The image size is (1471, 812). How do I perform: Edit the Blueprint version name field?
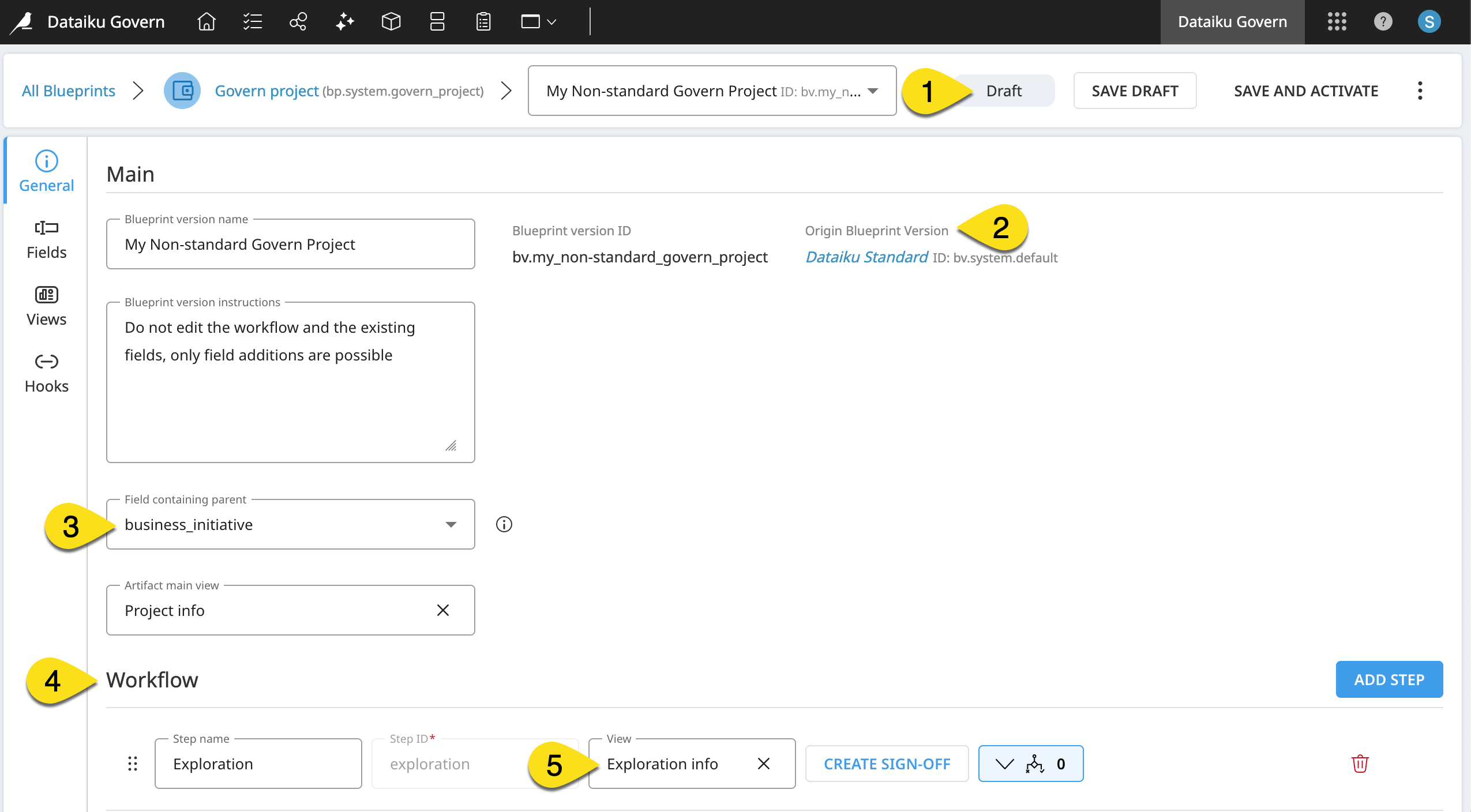pos(291,244)
